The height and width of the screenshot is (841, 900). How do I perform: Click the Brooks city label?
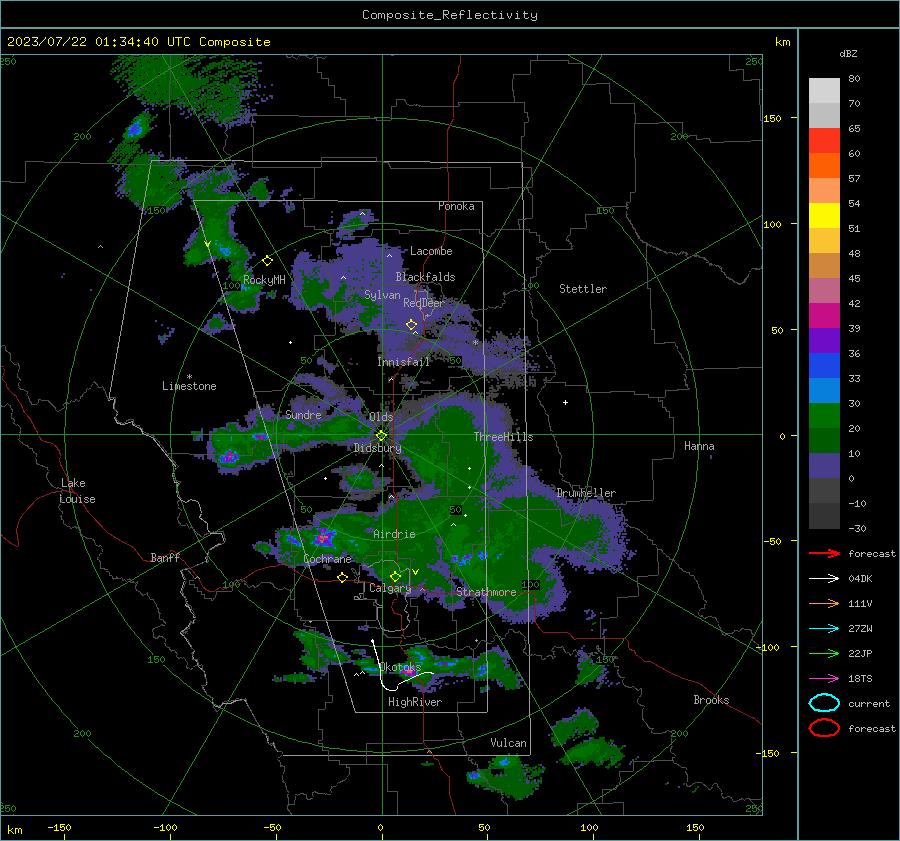point(711,700)
